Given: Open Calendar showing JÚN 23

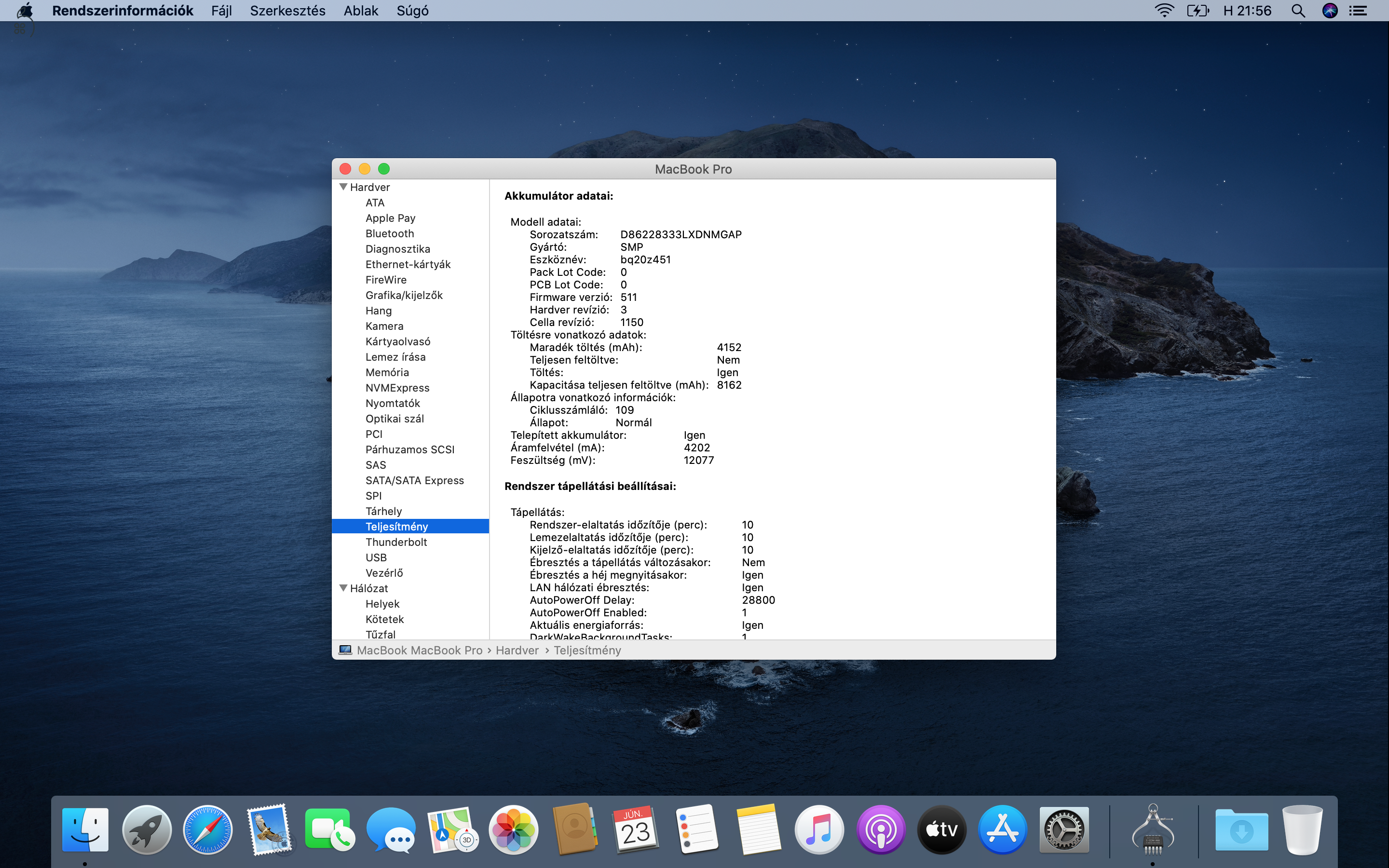Looking at the screenshot, I should [x=636, y=829].
